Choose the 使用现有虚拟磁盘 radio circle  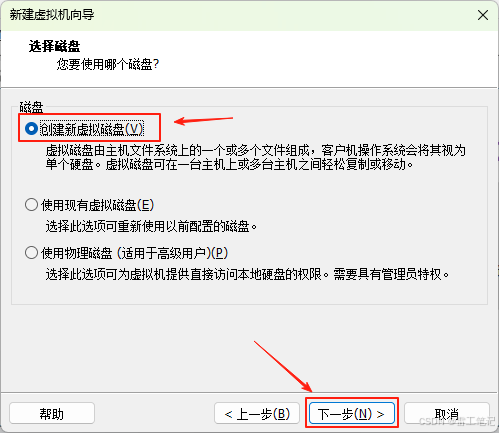[x=31, y=204]
